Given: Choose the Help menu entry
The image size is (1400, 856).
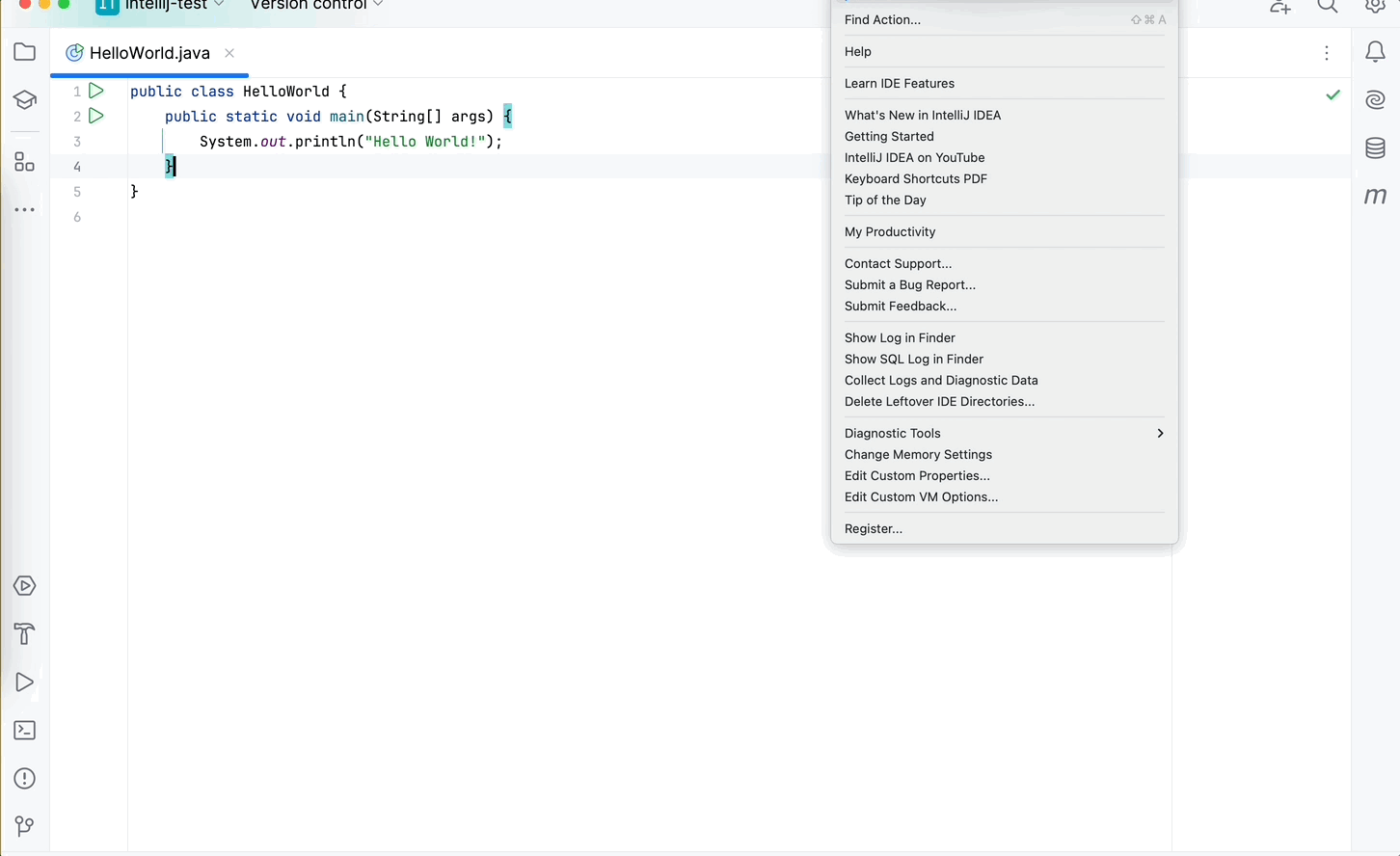Looking at the screenshot, I should (1004, 52).
